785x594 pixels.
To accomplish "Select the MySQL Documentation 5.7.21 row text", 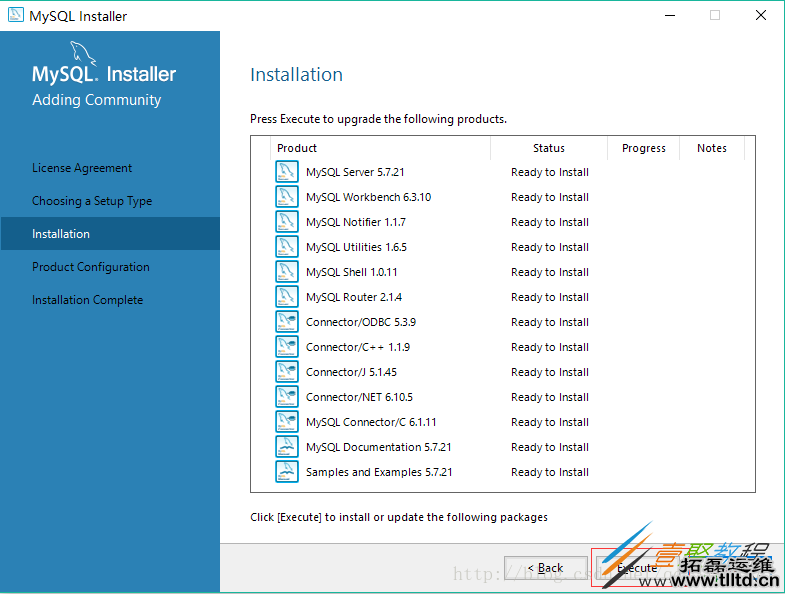I will coord(378,447).
